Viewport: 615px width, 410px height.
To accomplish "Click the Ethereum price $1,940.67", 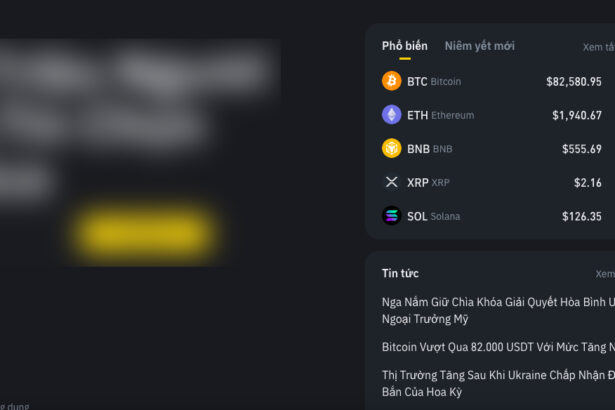I will pos(576,115).
